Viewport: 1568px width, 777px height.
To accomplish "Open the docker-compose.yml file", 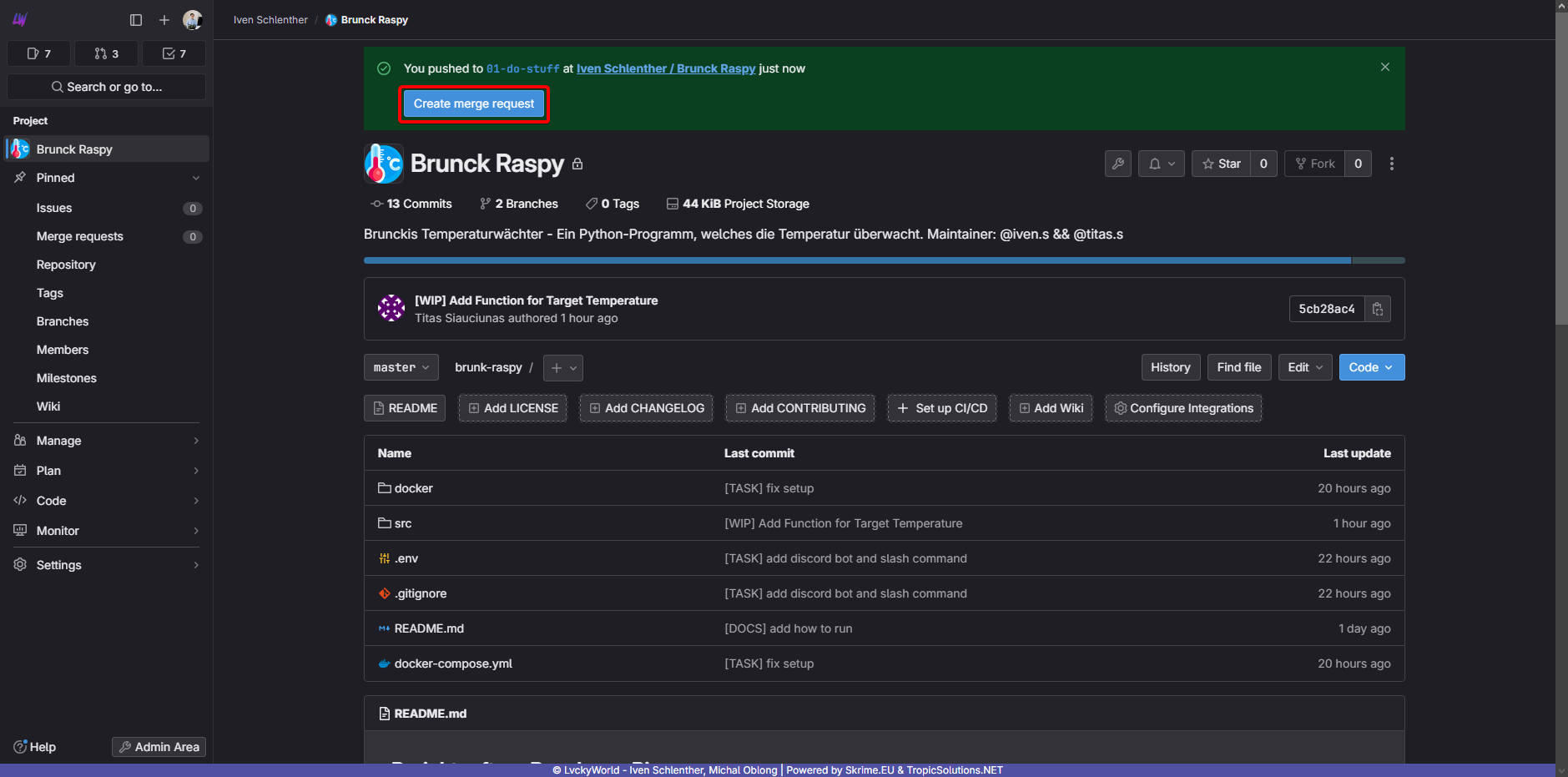I will 453,663.
